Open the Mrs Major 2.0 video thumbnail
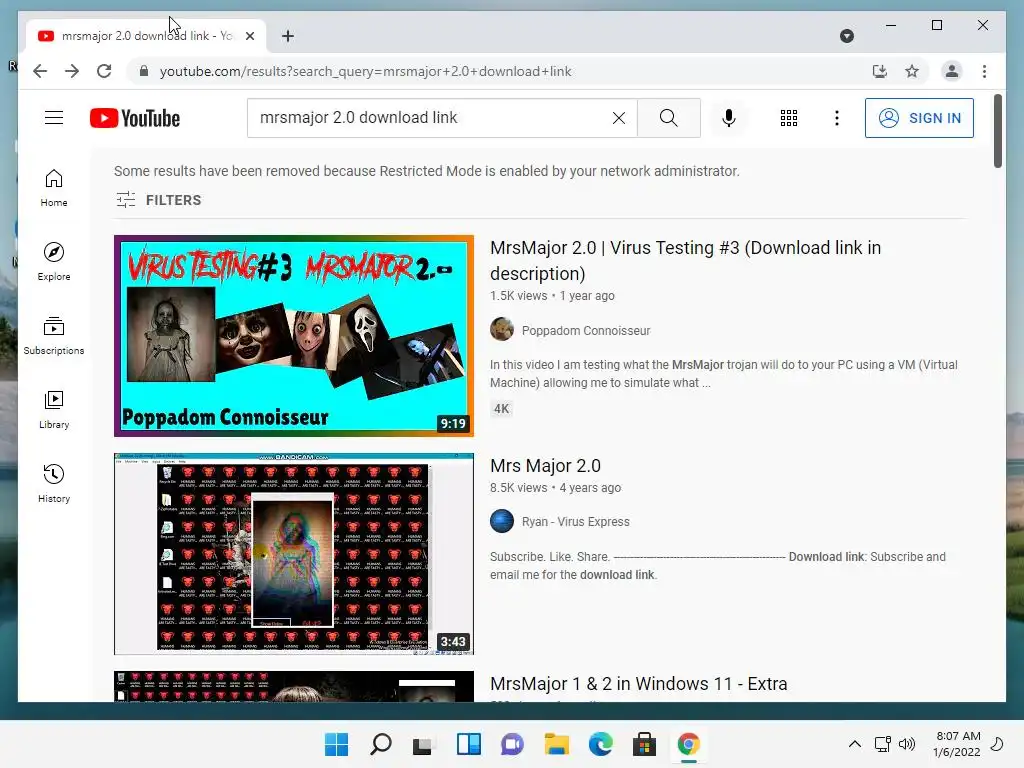Image resolution: width=1024 pixels, height=768 pixels. (294, 554)
